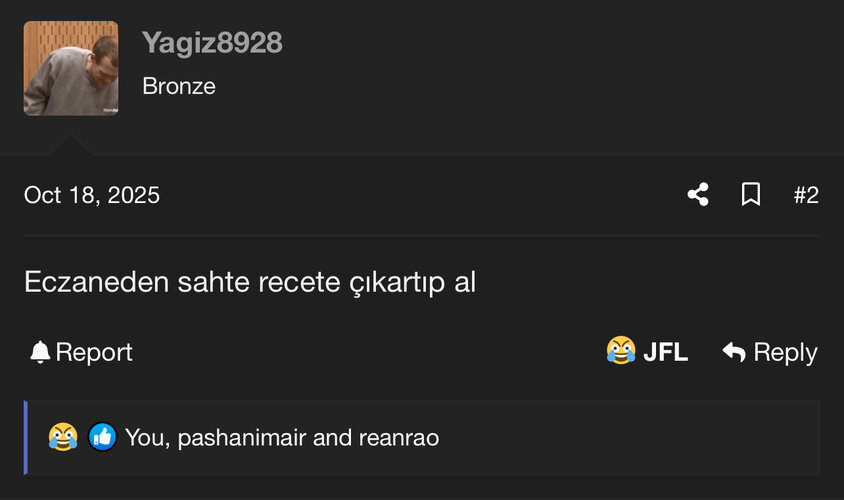
Task: Click the bell icon beside Report
Action: tap(40, 353)
